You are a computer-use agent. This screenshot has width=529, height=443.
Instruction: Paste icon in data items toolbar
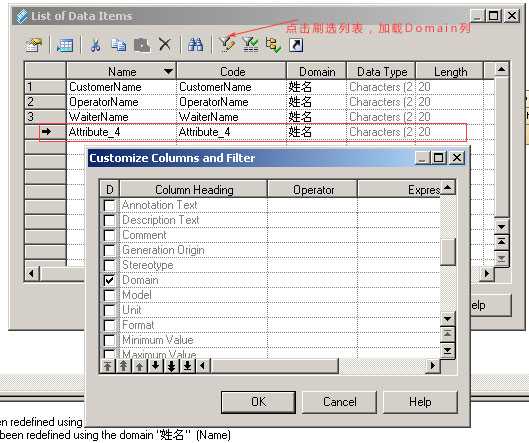pyautogui.click(x=142, y=45)
